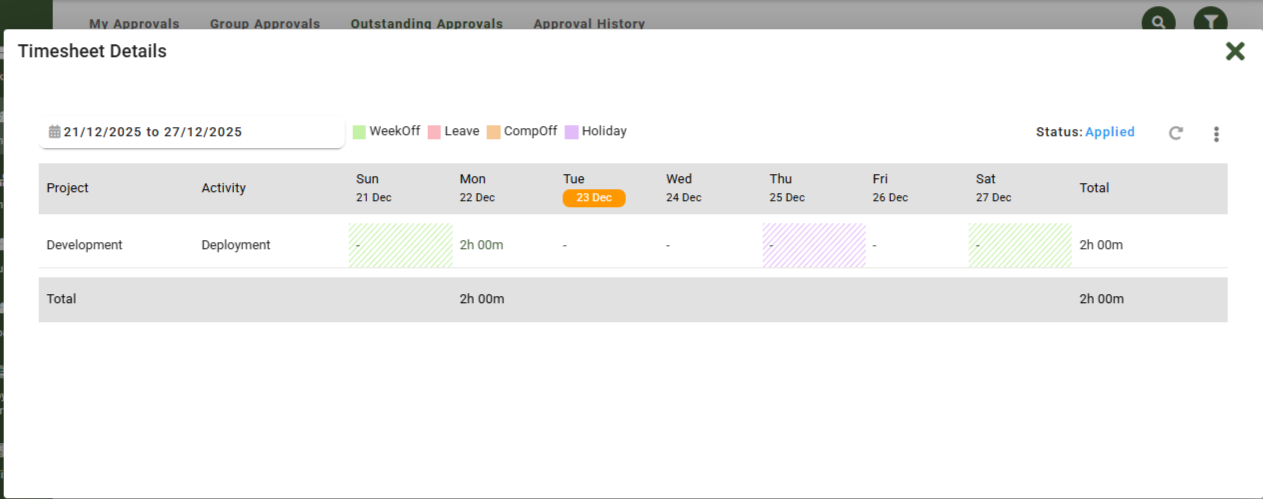Open the Group Approvals tab
This screenshot has width=1263, height=499.
pos(265,23)
